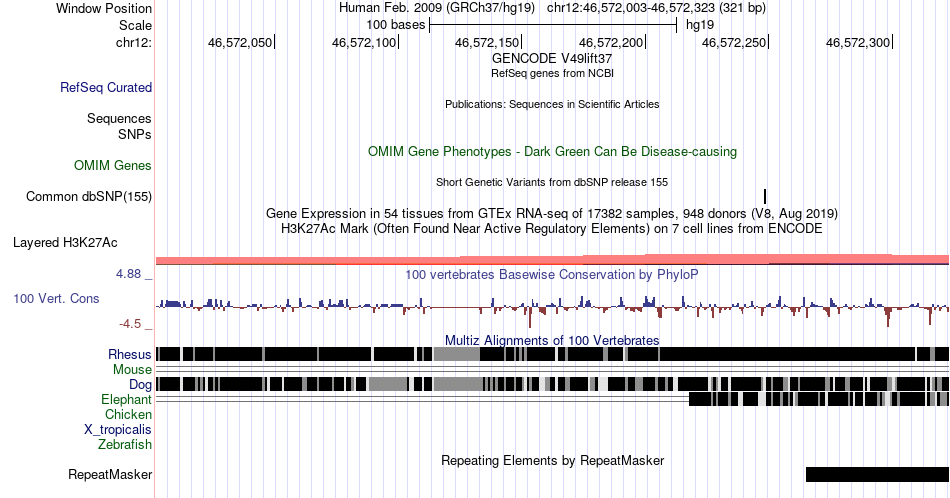This screenshot has width=950, height=498.
Task: Click the 100 bases scale bar
Action: [x=553, y=25]
